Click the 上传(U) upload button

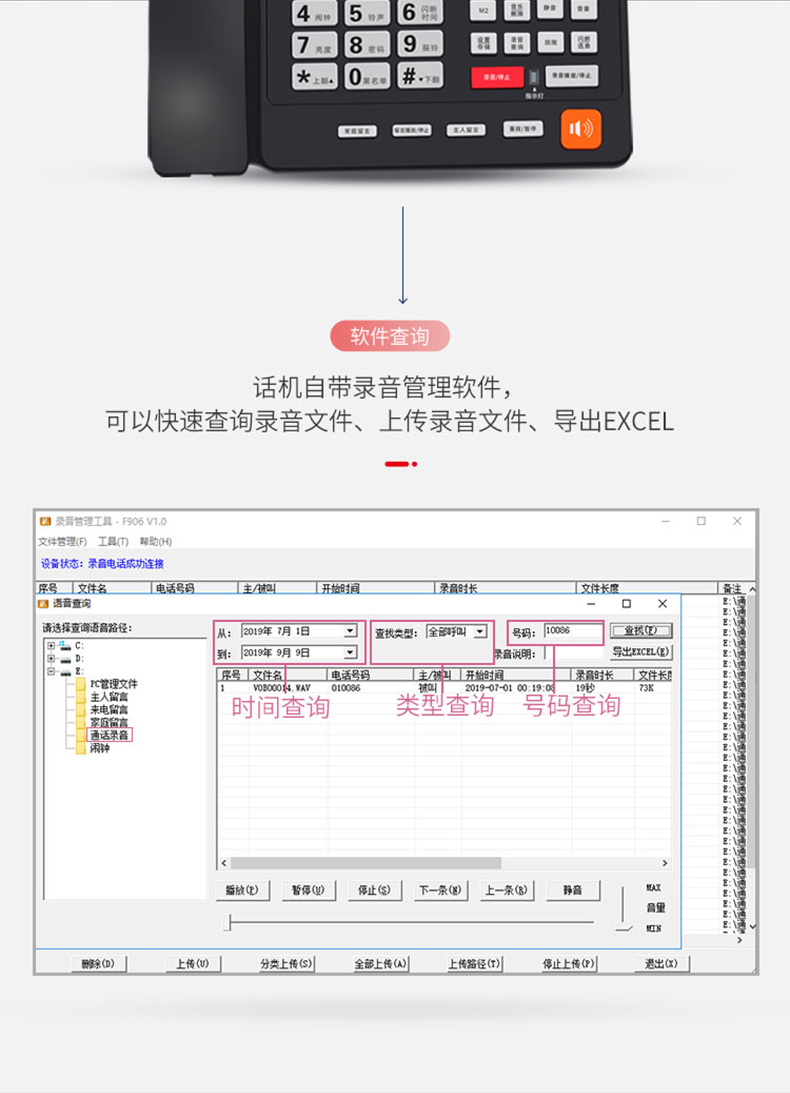point(192,964)
